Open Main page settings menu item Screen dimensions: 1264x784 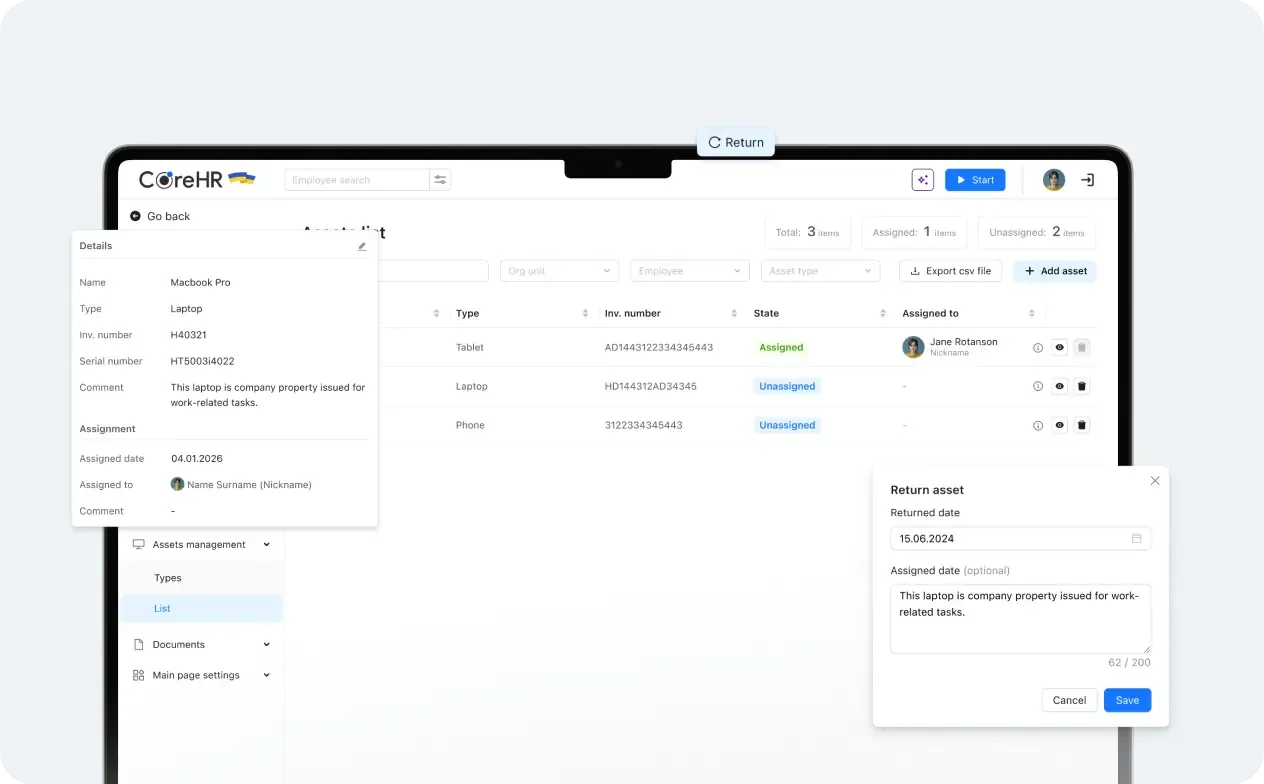(x=201, y=675)
